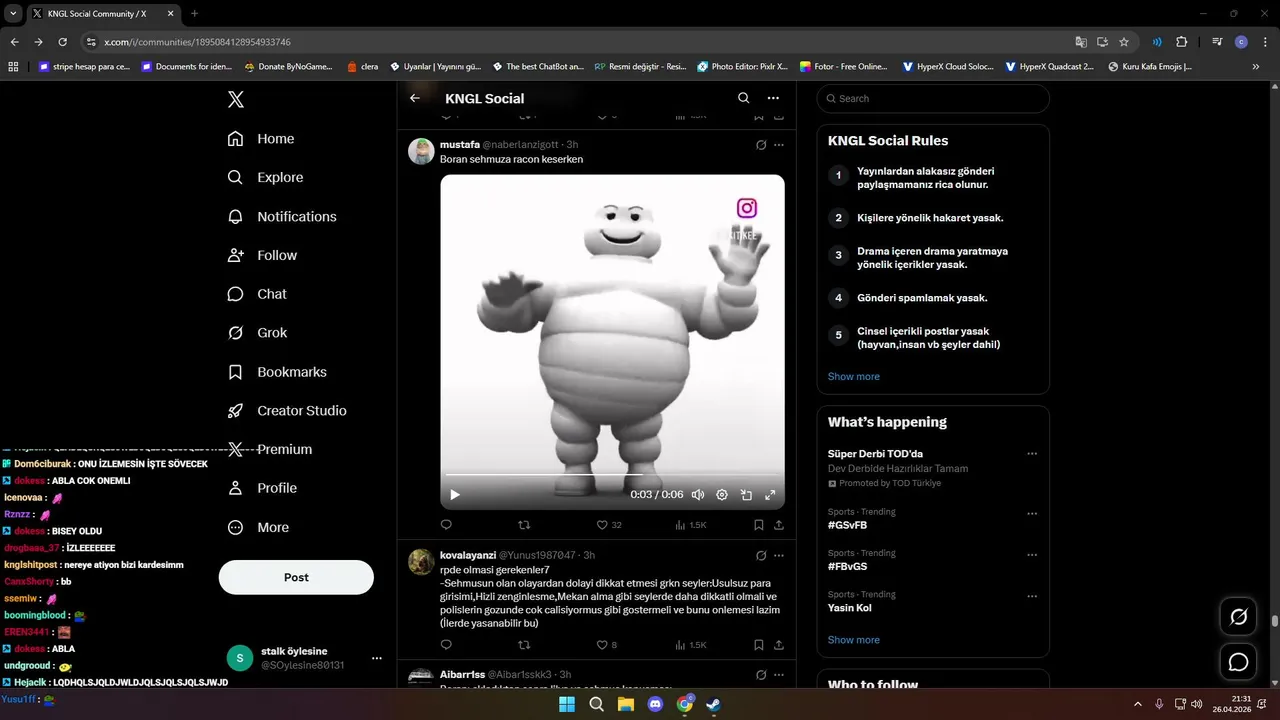The image size is (1280, 720).
Task: Reply to kovalayanzi's post
Action: coord(446,645)
